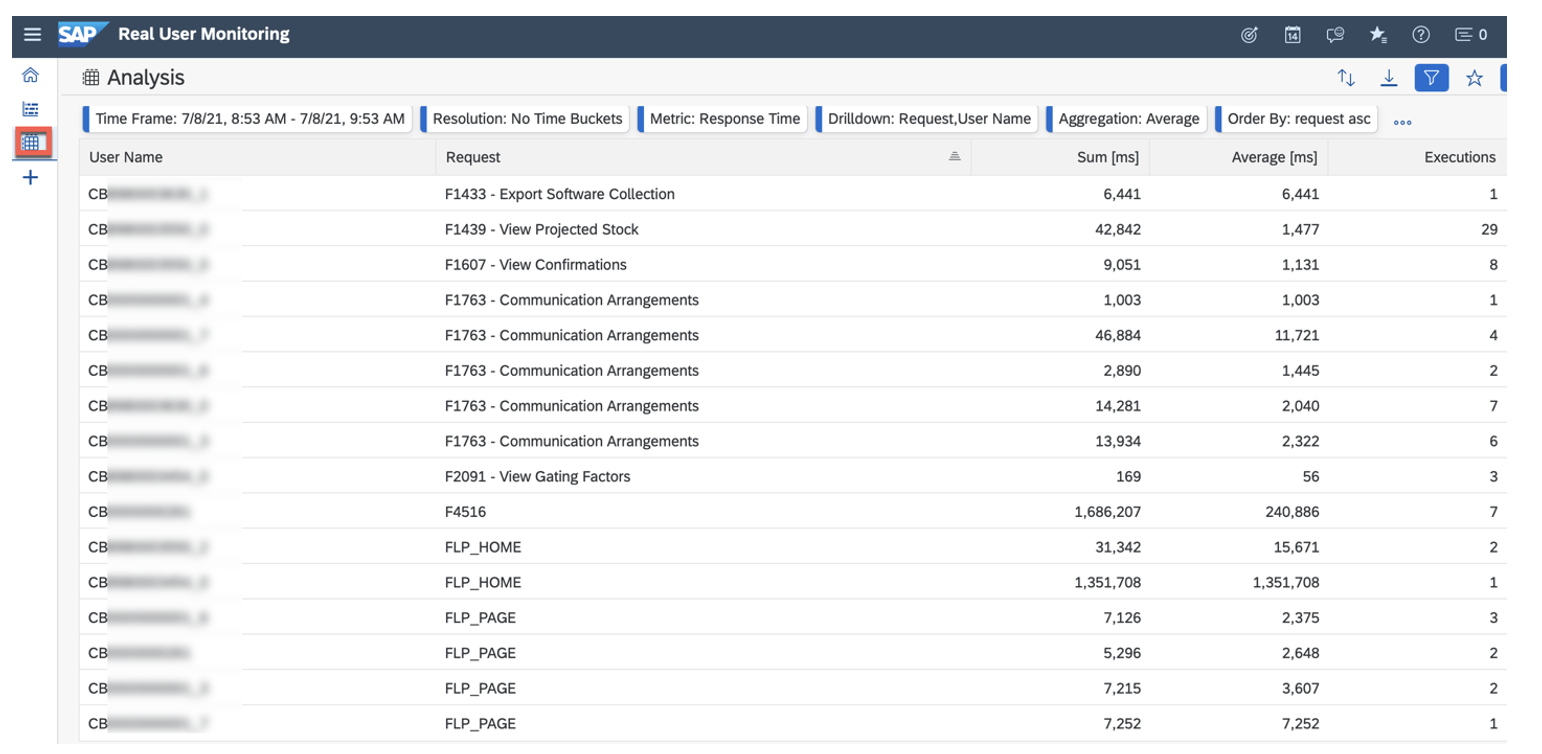Select the F1439 - View Projected Stock cell
This screenshot has height=754, width=1542.
click(x=703, y=229)
